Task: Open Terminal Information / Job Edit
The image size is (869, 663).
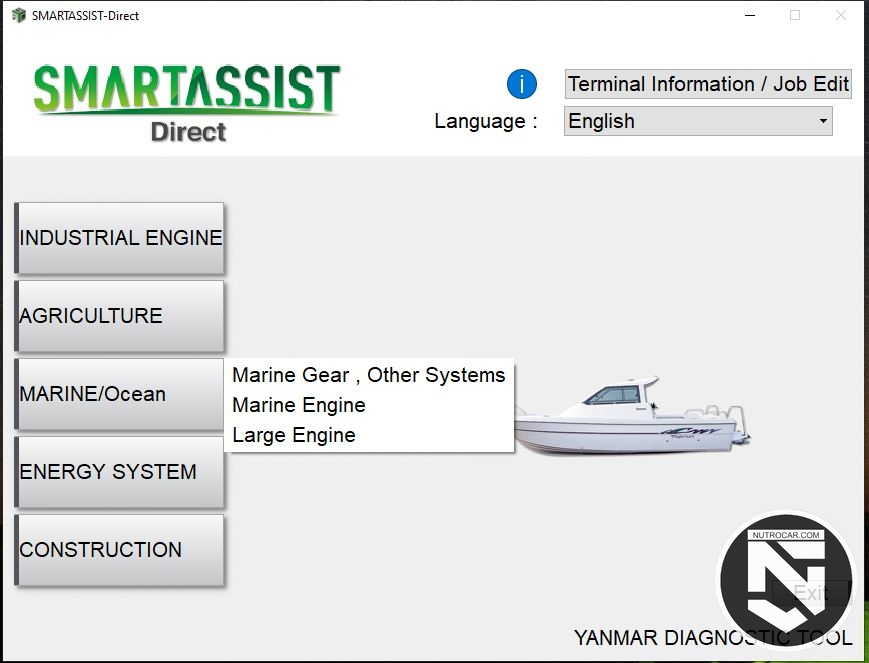Action: tap(708, 84)
